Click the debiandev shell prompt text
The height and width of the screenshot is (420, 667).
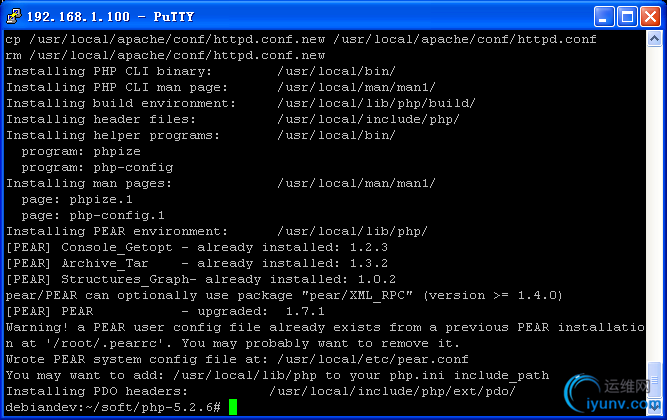[x=113, y=407]
